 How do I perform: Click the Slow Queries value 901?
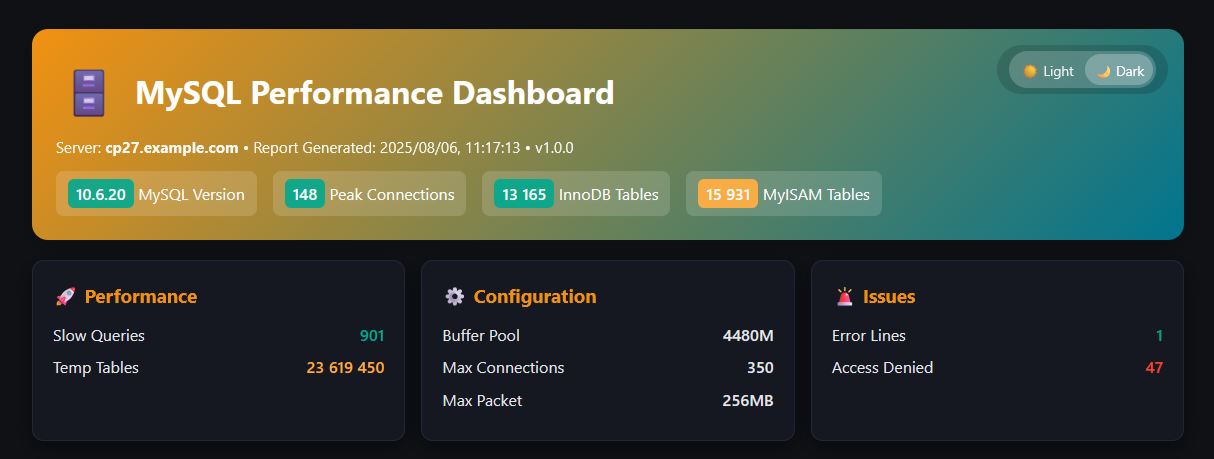click(x=372, y=335)
